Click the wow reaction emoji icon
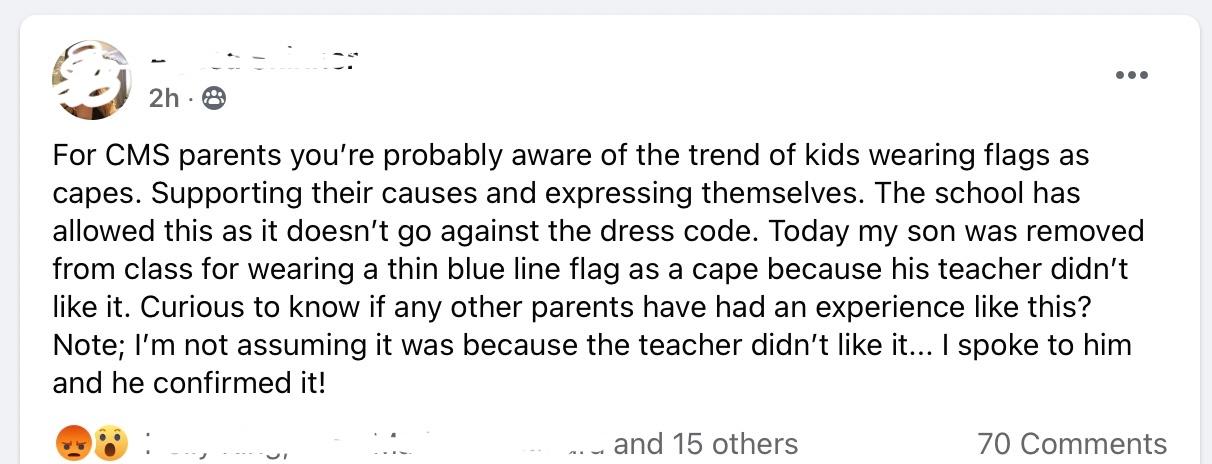The width and height of the screenshot is (1212, 464). tap(111, 443)
